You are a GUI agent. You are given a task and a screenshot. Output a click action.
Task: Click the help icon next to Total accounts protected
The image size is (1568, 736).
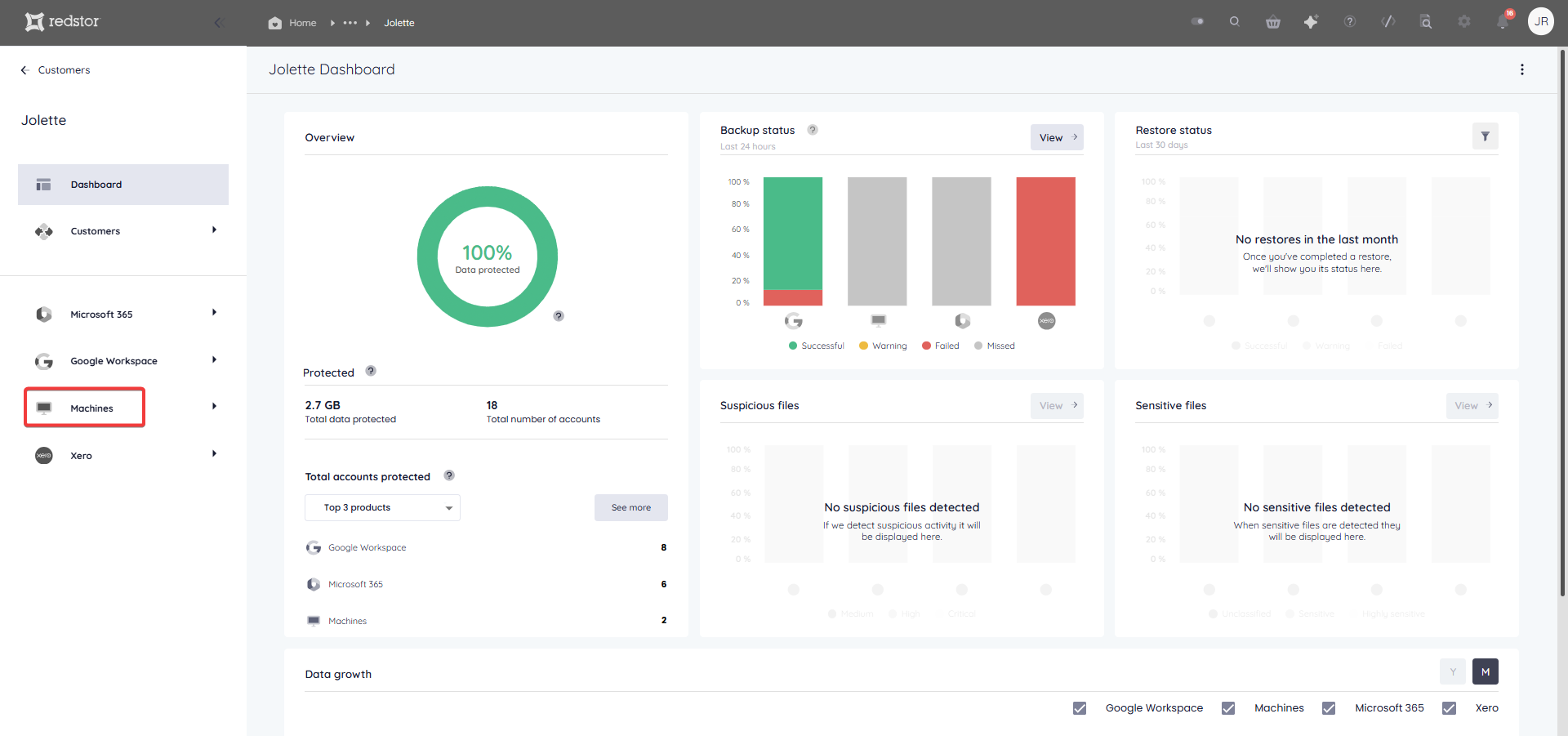pos(449,475)
